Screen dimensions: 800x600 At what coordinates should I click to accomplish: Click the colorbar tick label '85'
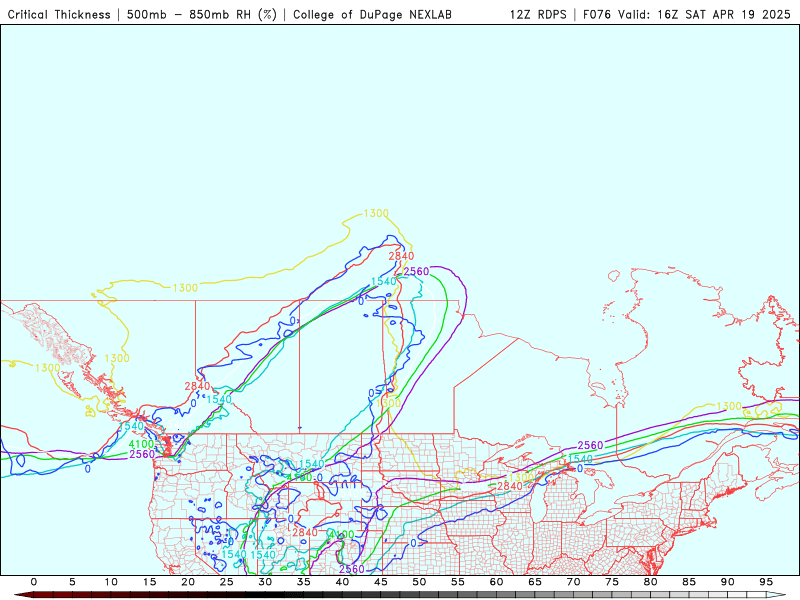click(x=689, y=582)
